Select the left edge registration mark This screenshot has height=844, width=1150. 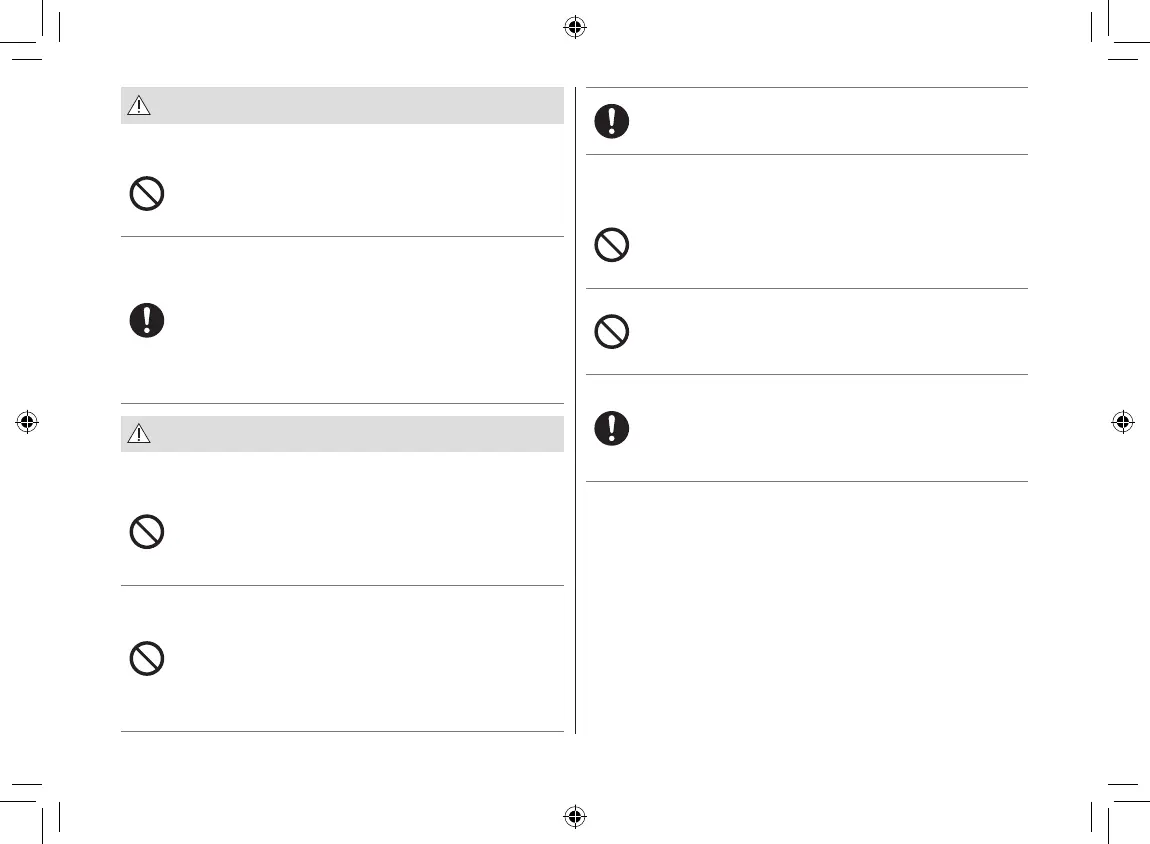(x=27, y=421)
